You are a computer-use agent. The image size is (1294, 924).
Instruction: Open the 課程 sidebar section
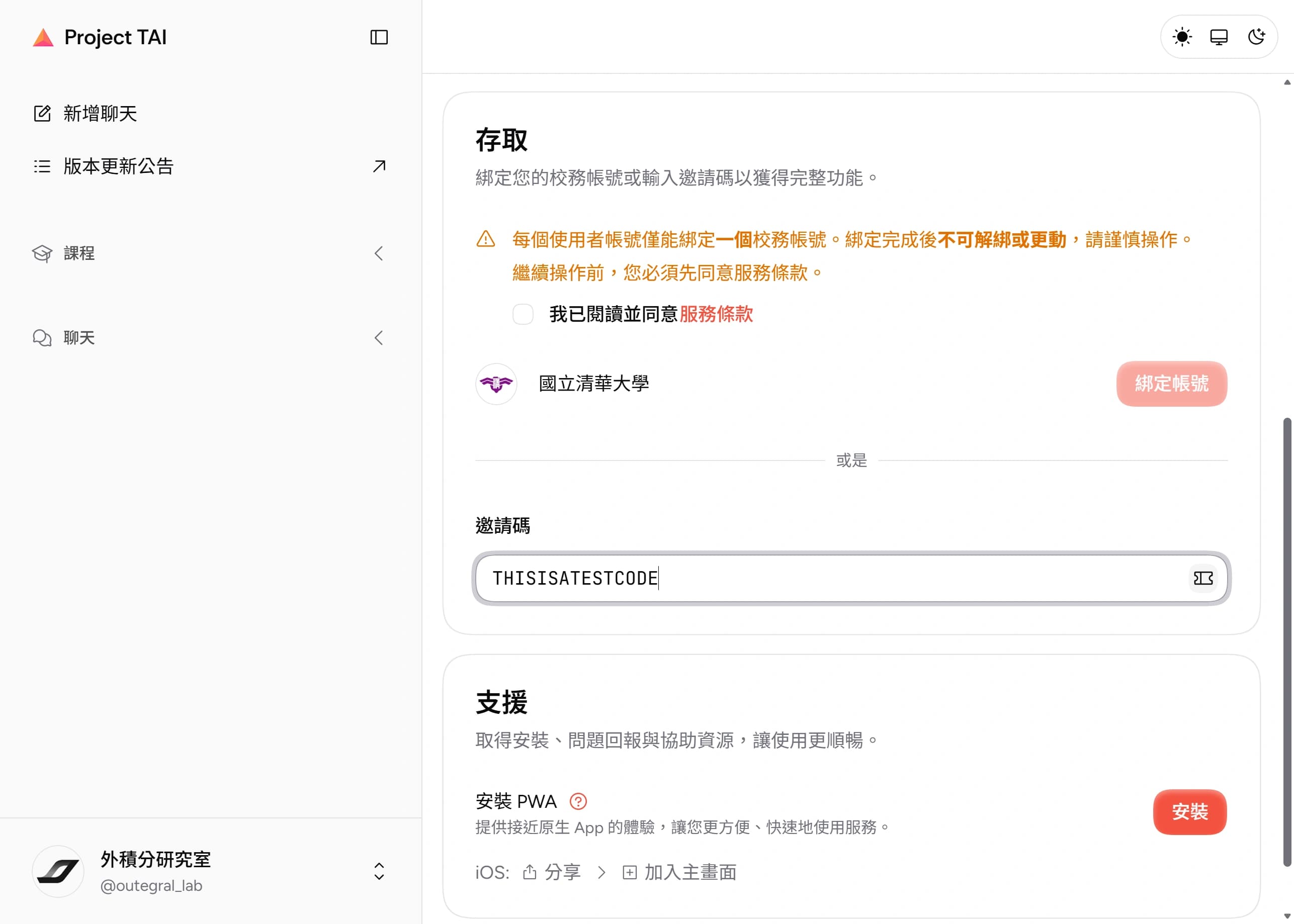[x=211, y=253]
